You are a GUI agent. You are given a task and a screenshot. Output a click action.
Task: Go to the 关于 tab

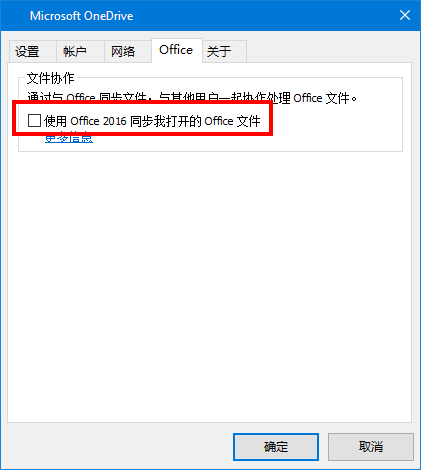(x=224, y=52)
